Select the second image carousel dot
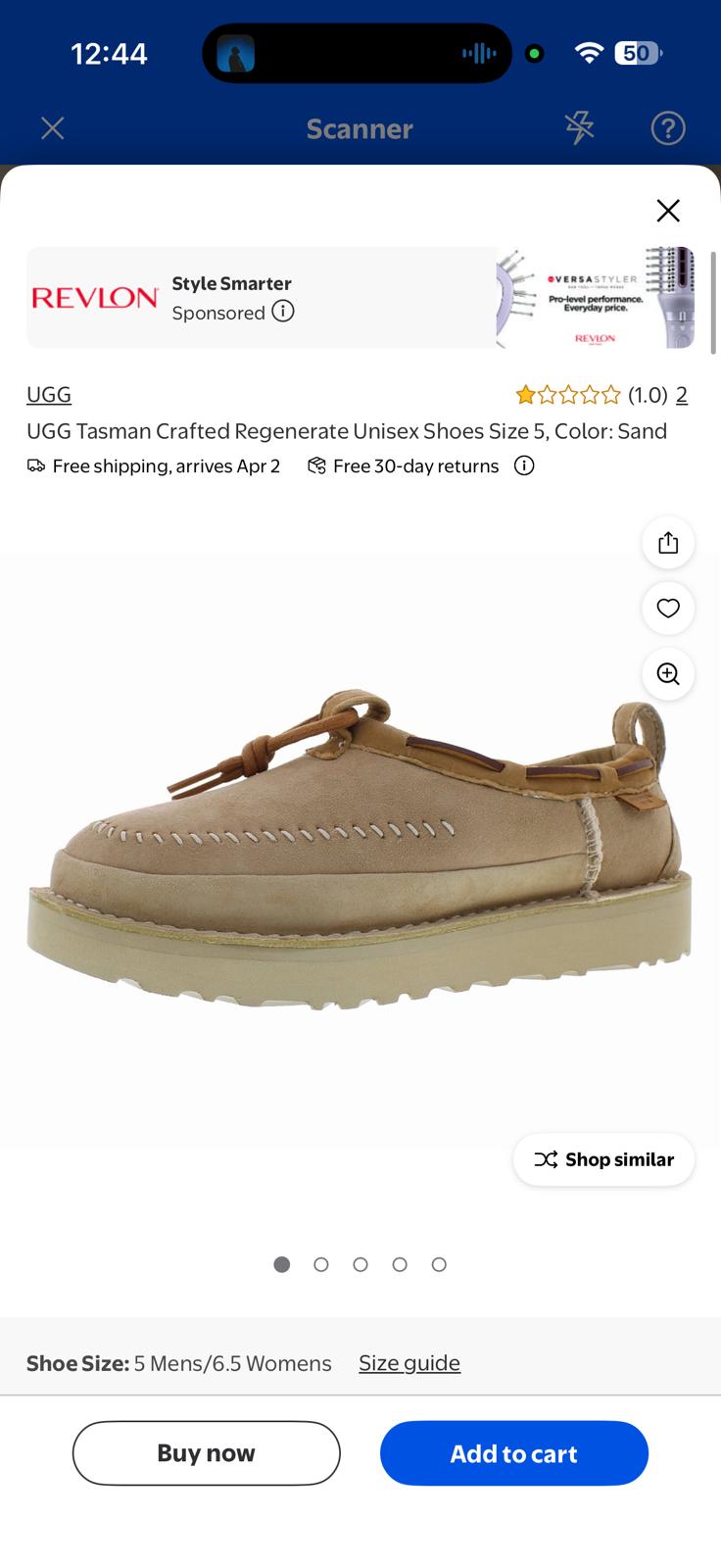721x1568 pixels. tap(321, 1264)
